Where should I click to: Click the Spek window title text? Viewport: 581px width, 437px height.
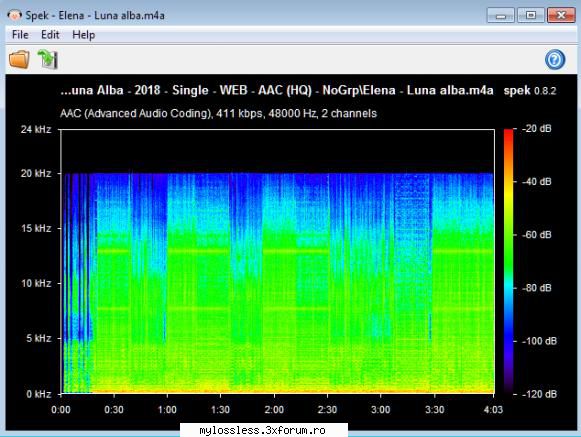coord(95,16)
